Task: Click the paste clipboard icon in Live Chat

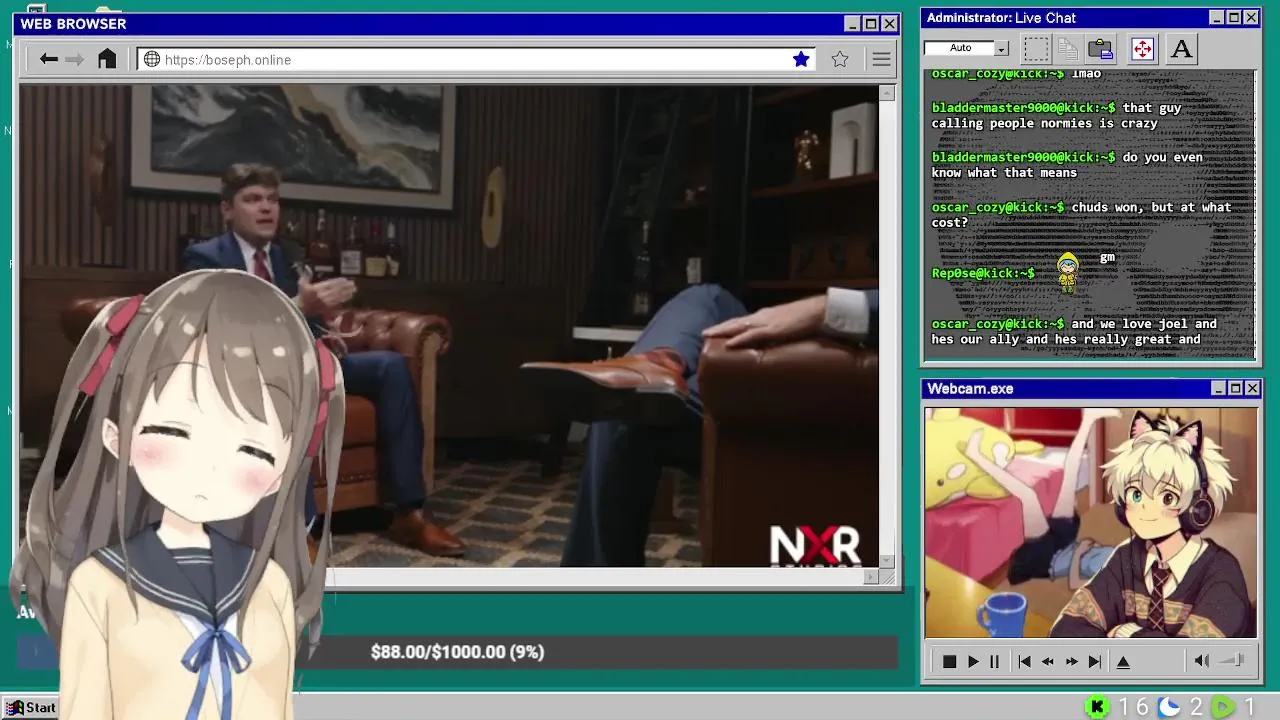Action: 1101,48
